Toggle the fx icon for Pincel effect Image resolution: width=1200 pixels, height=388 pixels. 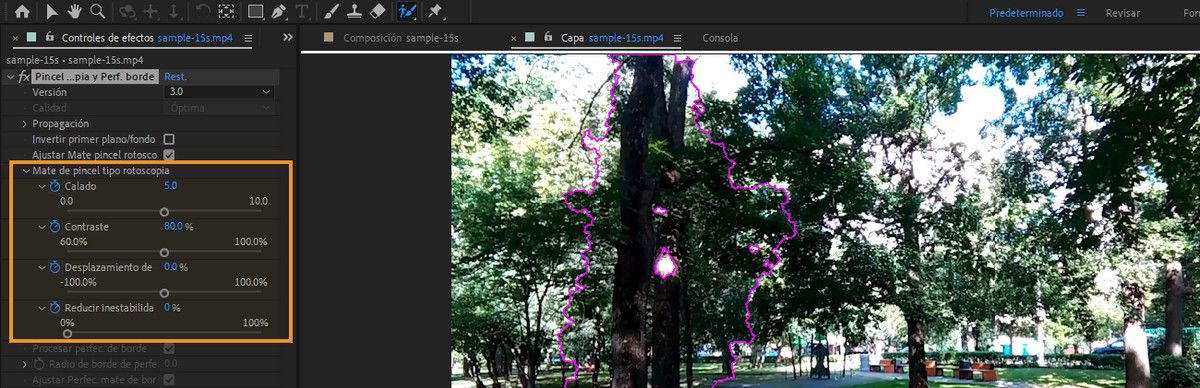coord(24,77)
